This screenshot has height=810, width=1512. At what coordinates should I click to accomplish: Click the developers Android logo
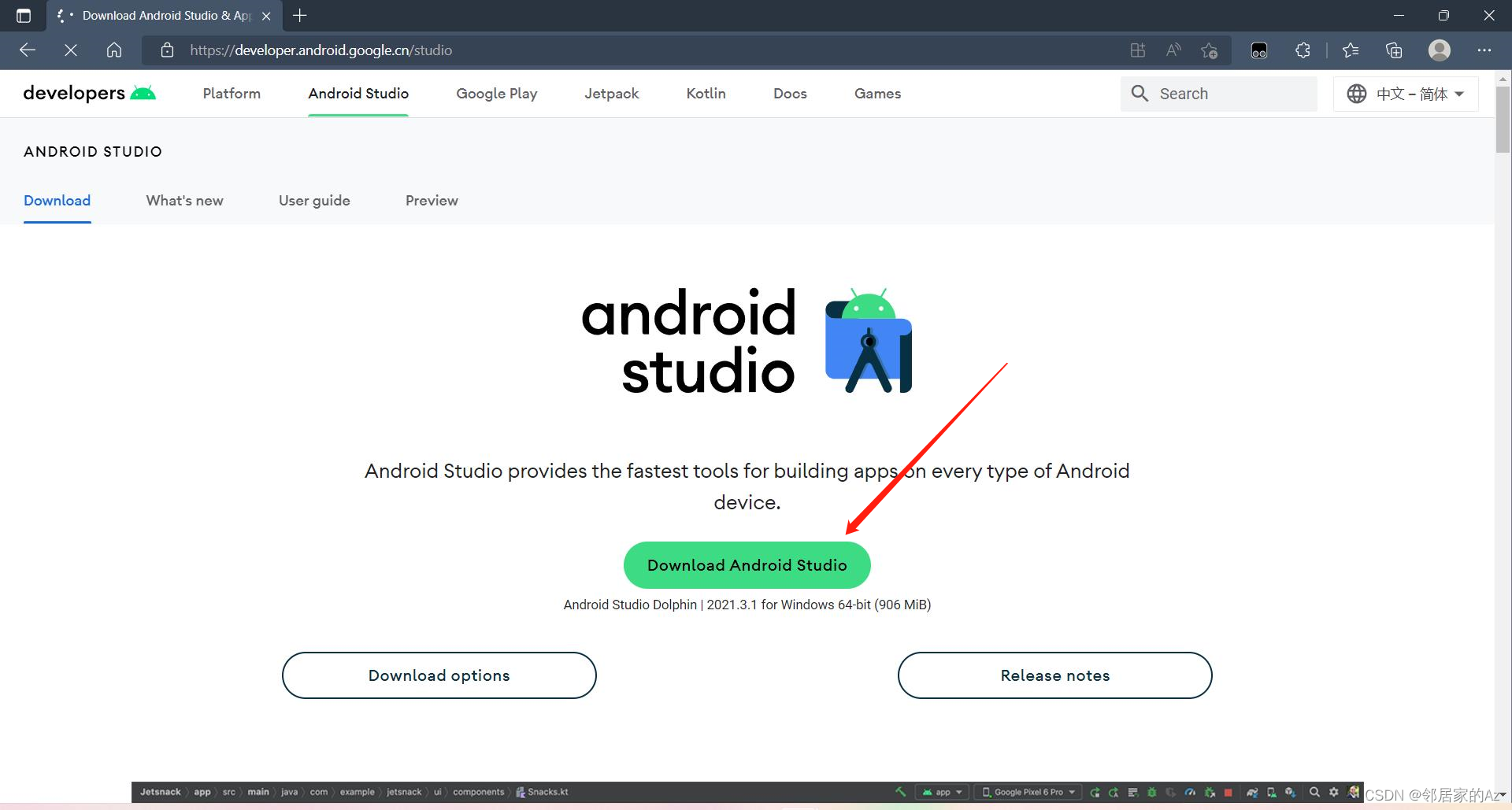click(x=89, y=93)
